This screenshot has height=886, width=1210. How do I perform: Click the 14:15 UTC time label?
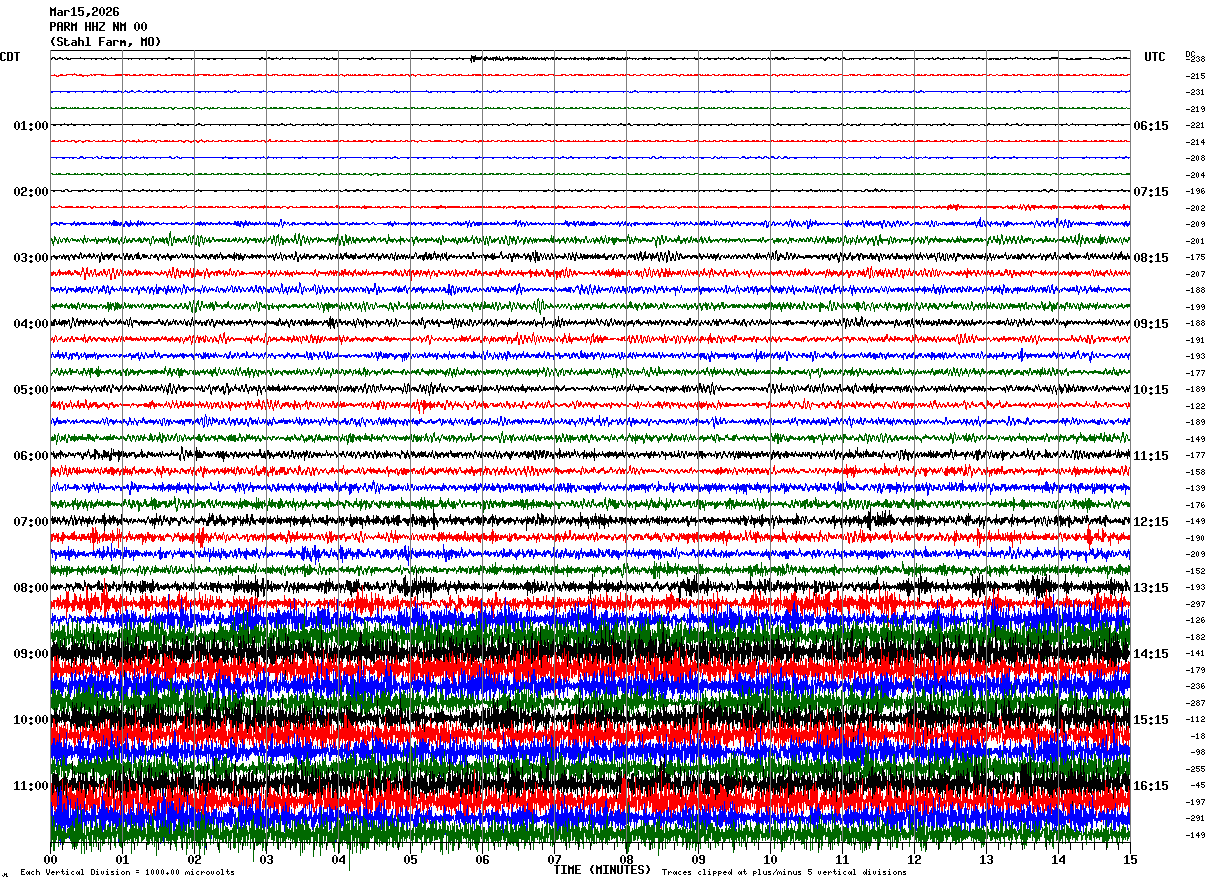(1151, 654)
